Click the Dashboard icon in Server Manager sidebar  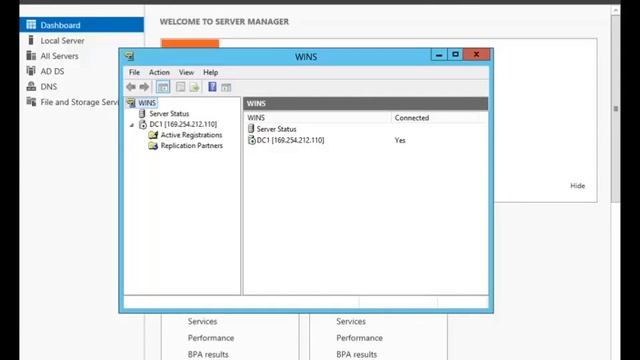31,24
